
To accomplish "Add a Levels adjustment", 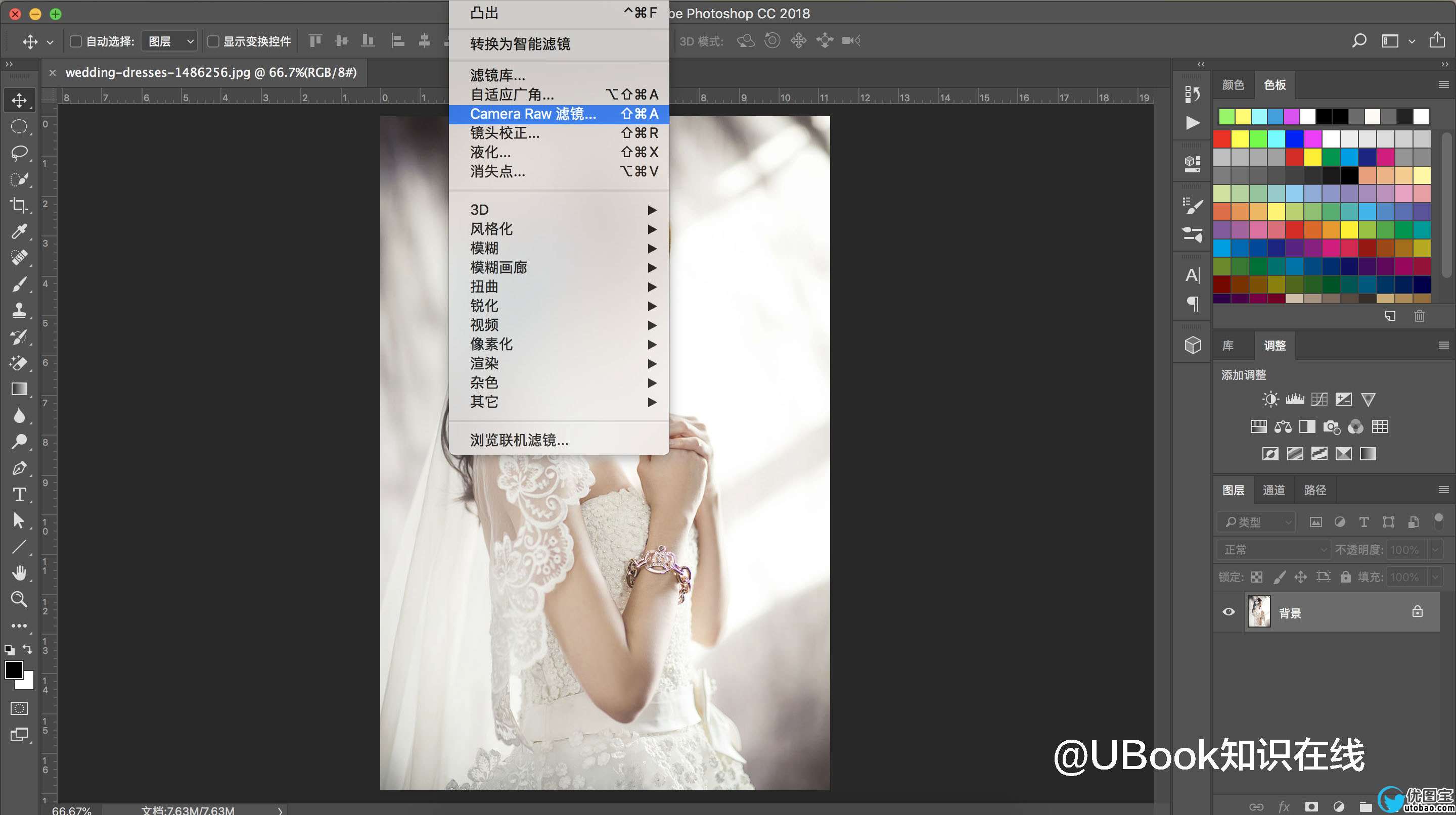I will (1295, 399).
